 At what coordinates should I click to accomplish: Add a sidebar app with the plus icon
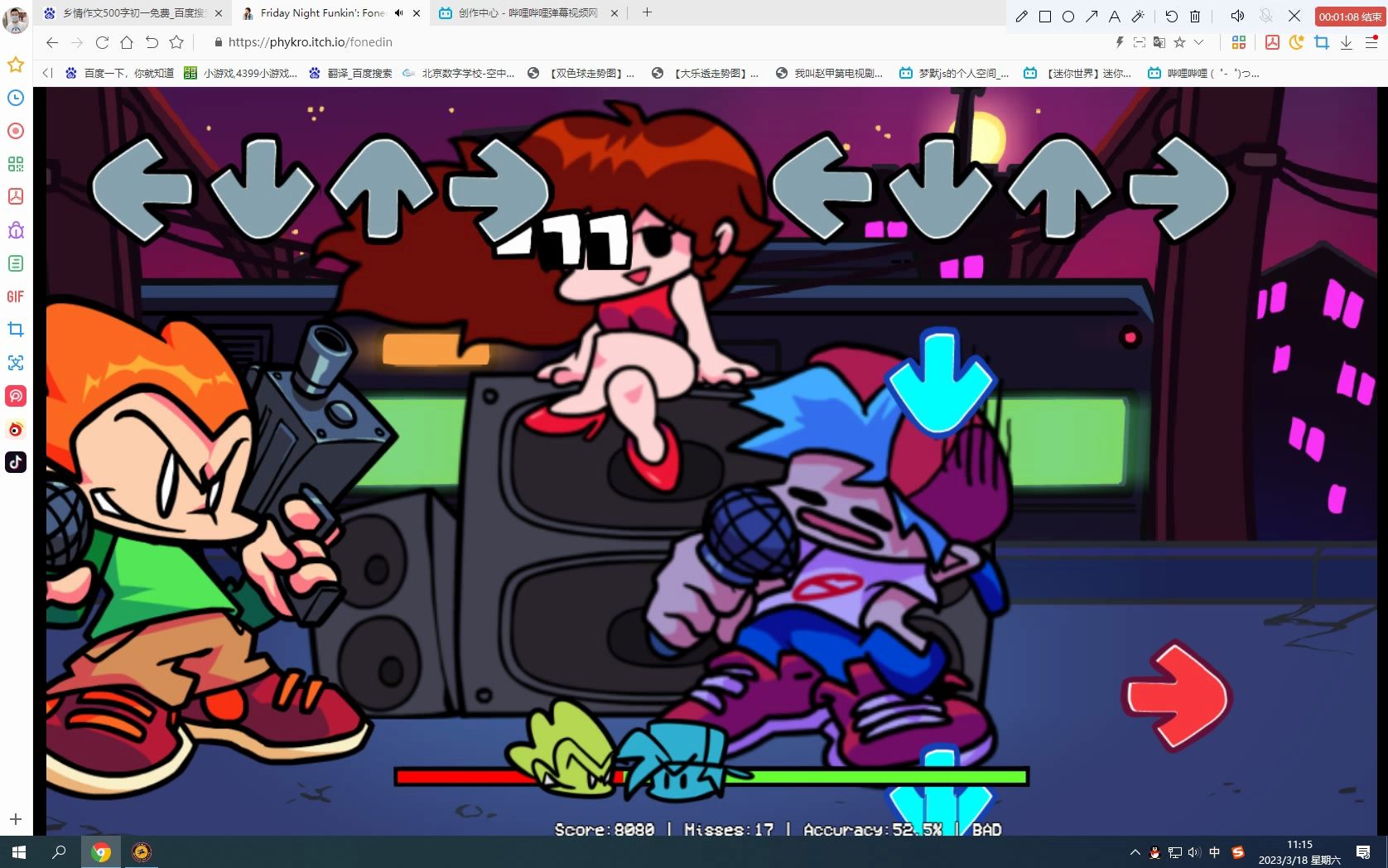click(16, 819)
